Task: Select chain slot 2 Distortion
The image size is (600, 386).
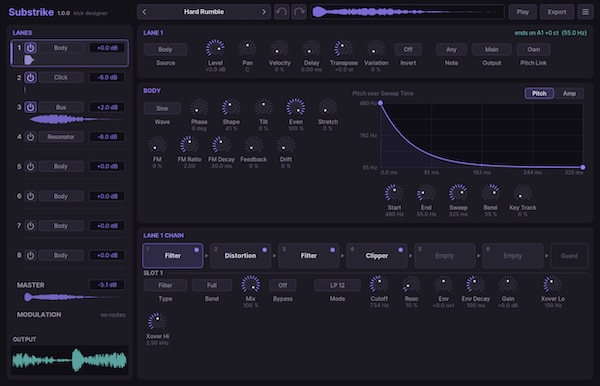Action: coord(241,256)
